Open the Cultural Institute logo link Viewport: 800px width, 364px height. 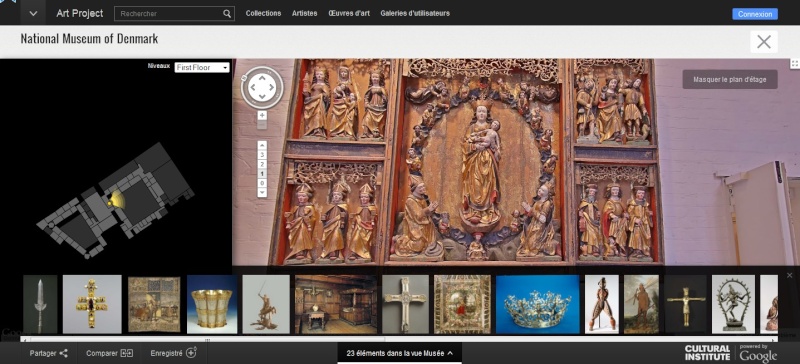[707, 353]
